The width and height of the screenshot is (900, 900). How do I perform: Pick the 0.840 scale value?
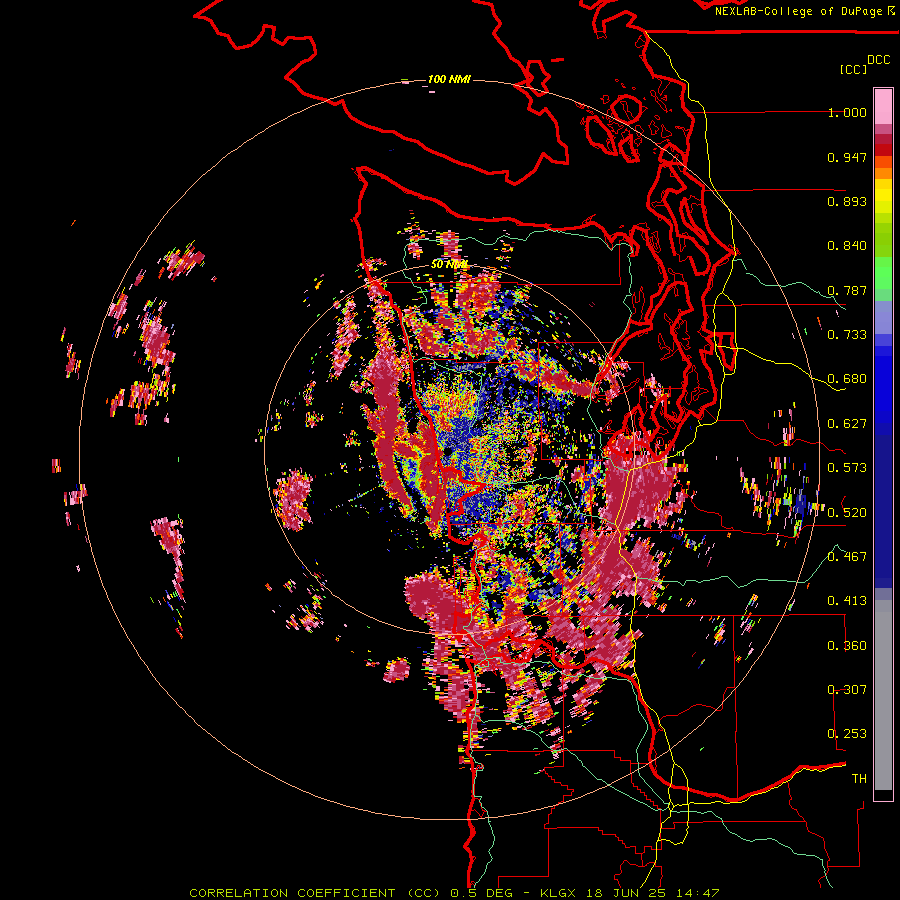click(x=847, y=246)
